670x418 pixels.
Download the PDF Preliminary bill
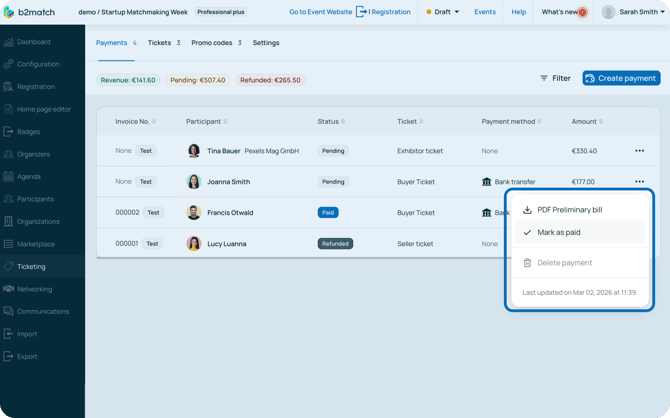tap(569, 210)
